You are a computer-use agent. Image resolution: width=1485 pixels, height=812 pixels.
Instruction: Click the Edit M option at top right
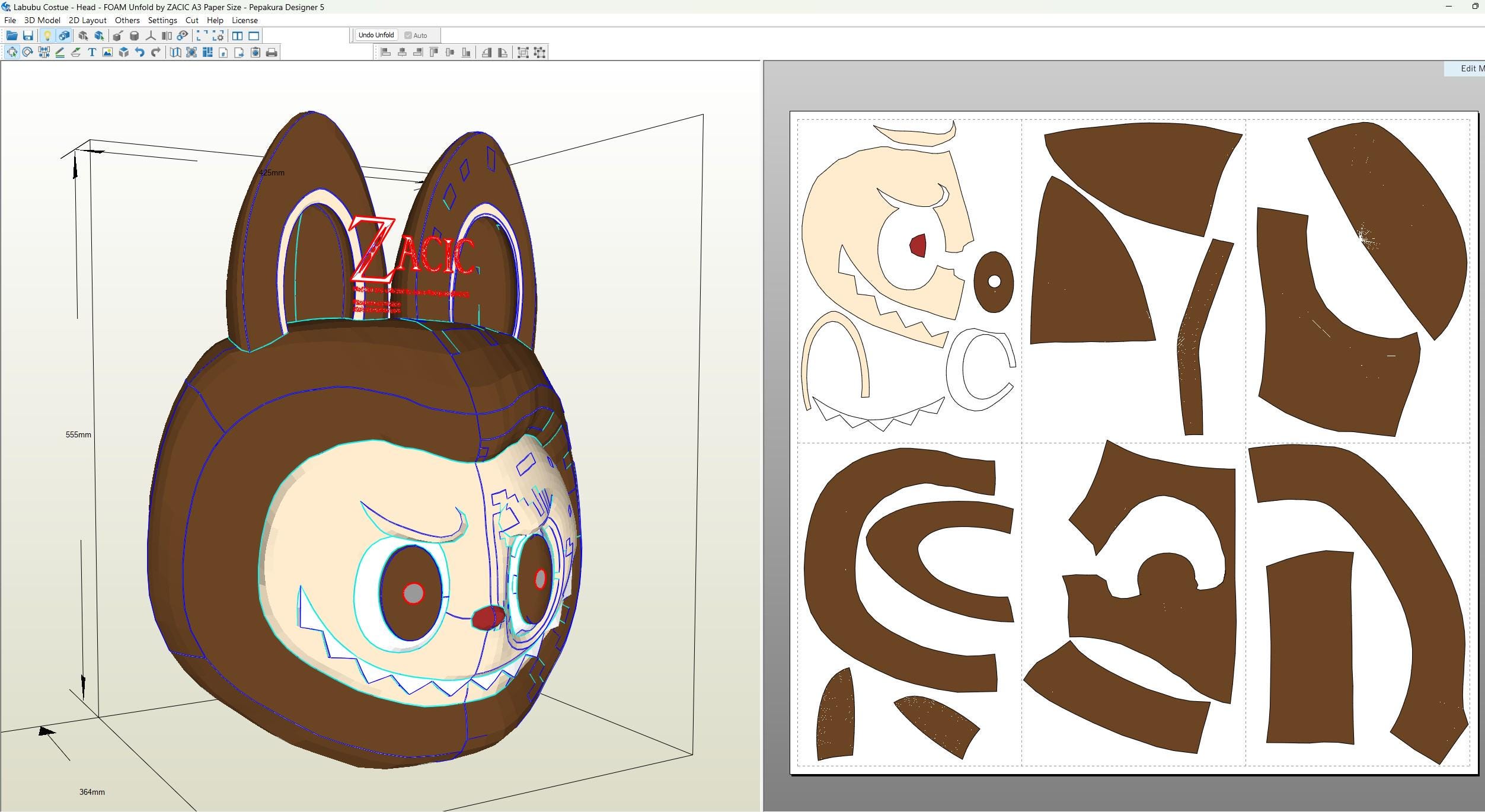[1468, 68]
